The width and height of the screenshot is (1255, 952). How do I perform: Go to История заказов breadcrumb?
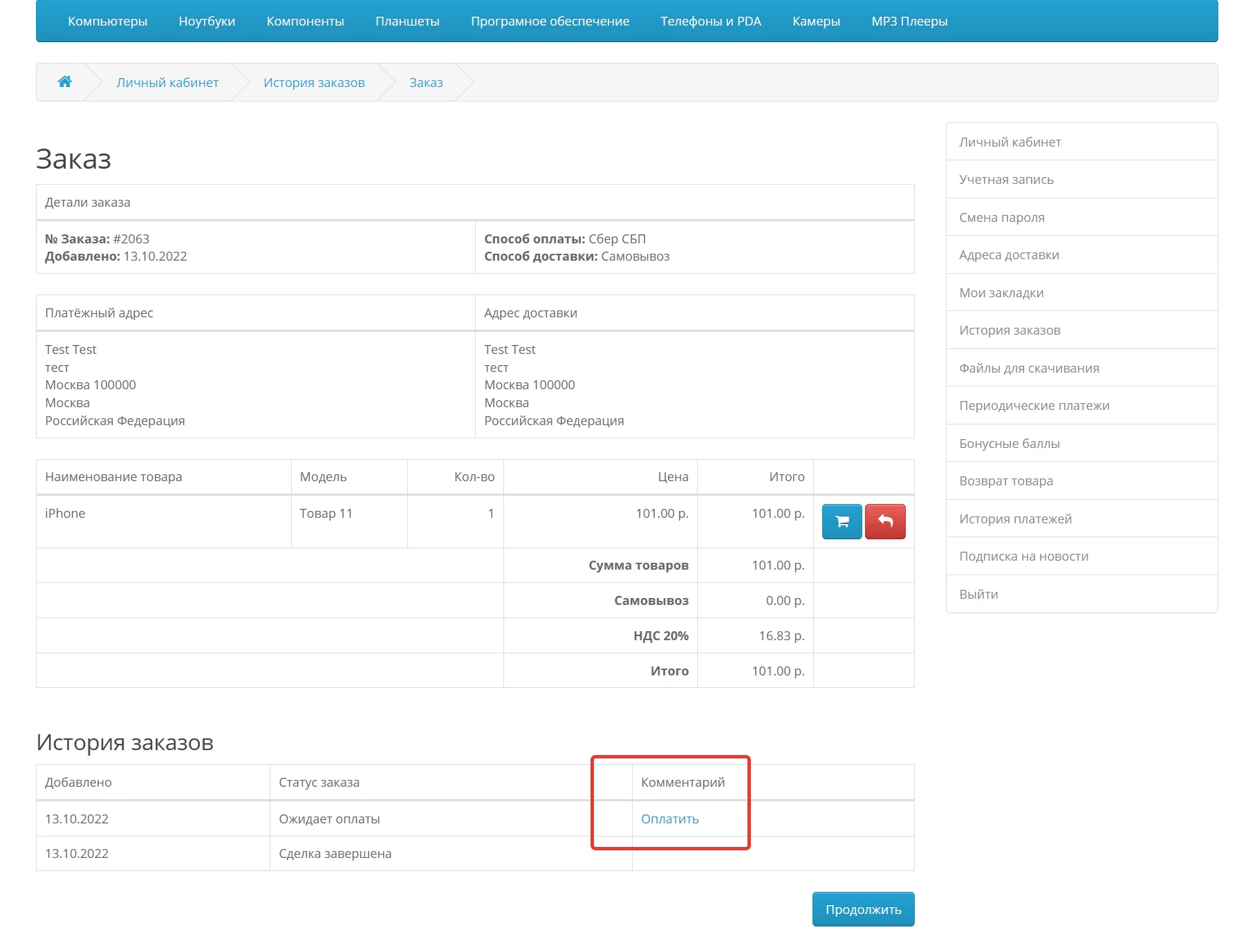coord(314,82)
